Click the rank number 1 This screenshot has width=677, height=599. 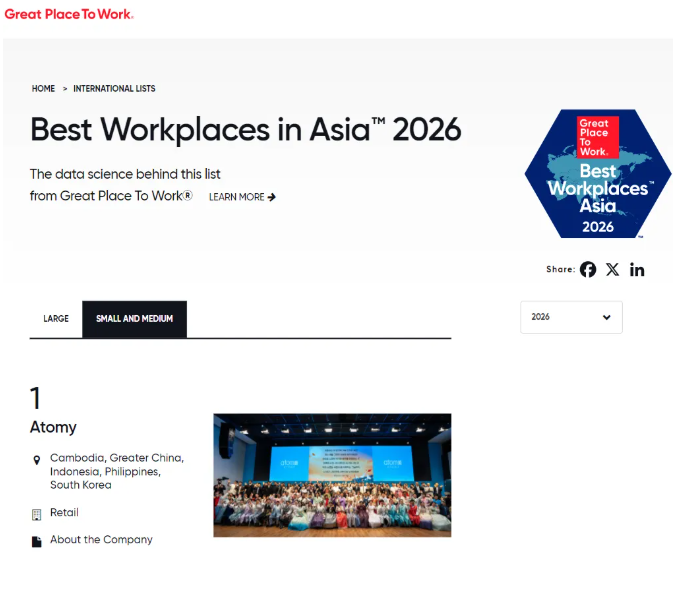click(x=35, y=398)
